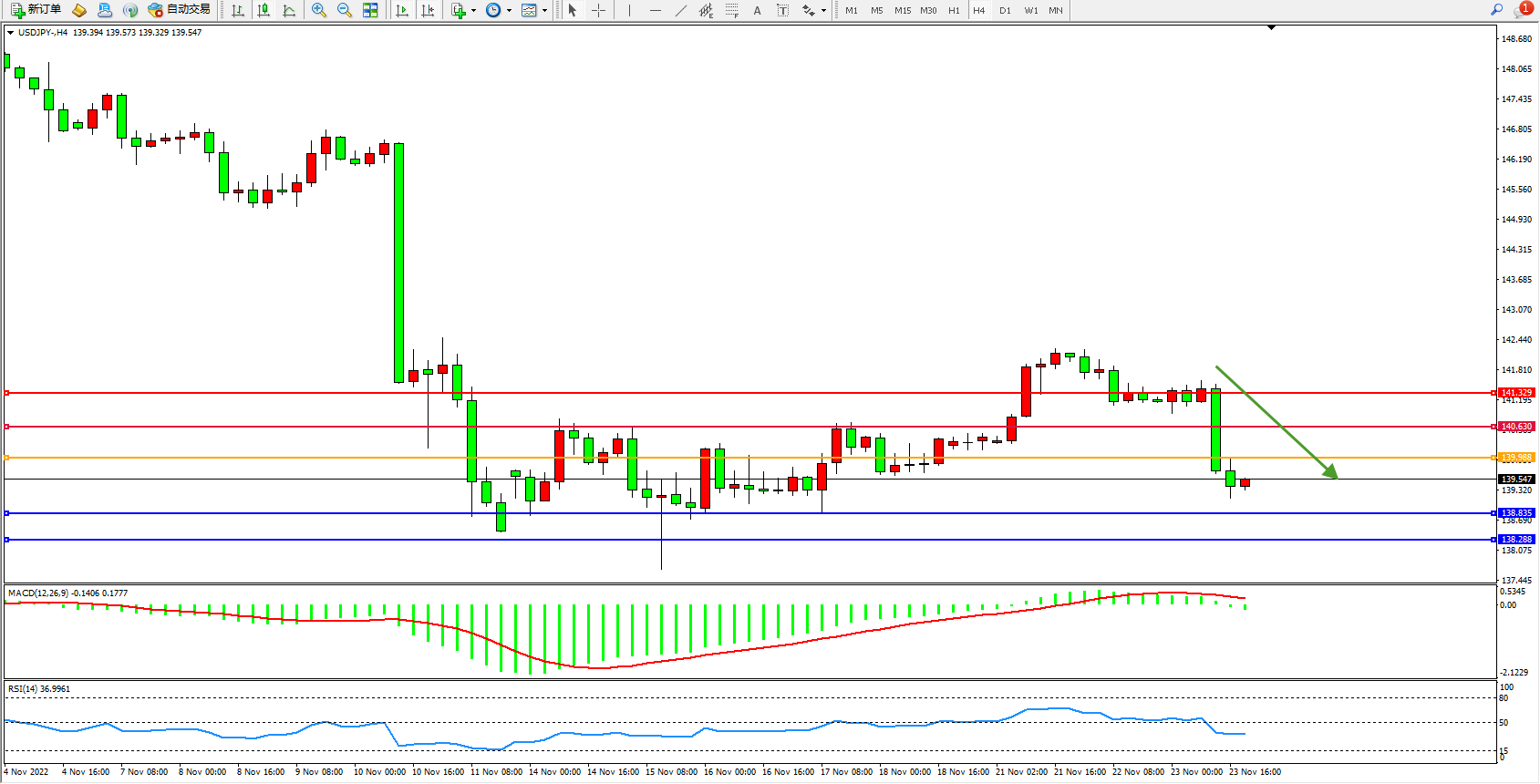1540x784 pixels.
Task: Click the New Order (新订单) button
Action: [36, 10]
